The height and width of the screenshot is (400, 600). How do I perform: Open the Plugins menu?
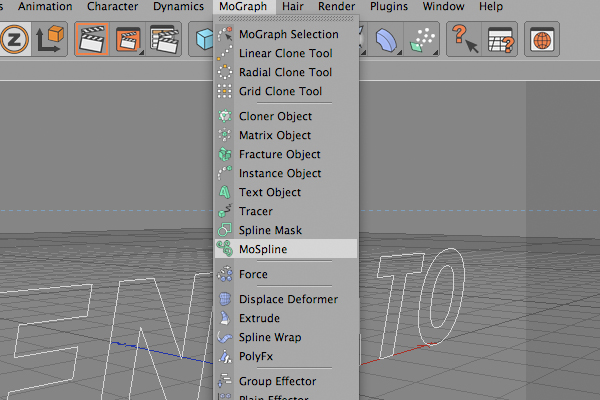pos(389,7)
